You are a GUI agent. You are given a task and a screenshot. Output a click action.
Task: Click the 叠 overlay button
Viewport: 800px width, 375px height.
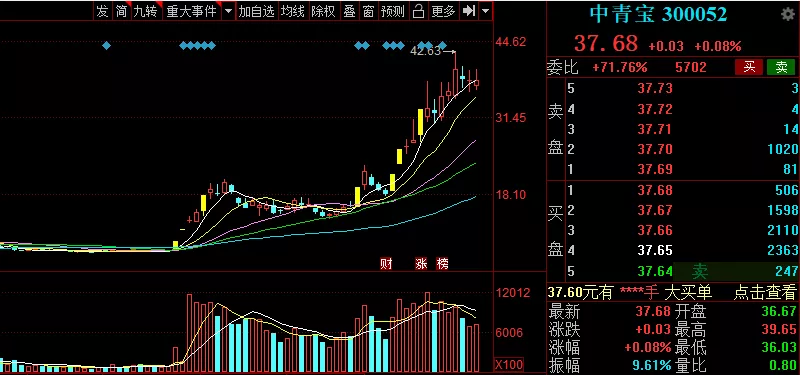click(349, 11)
